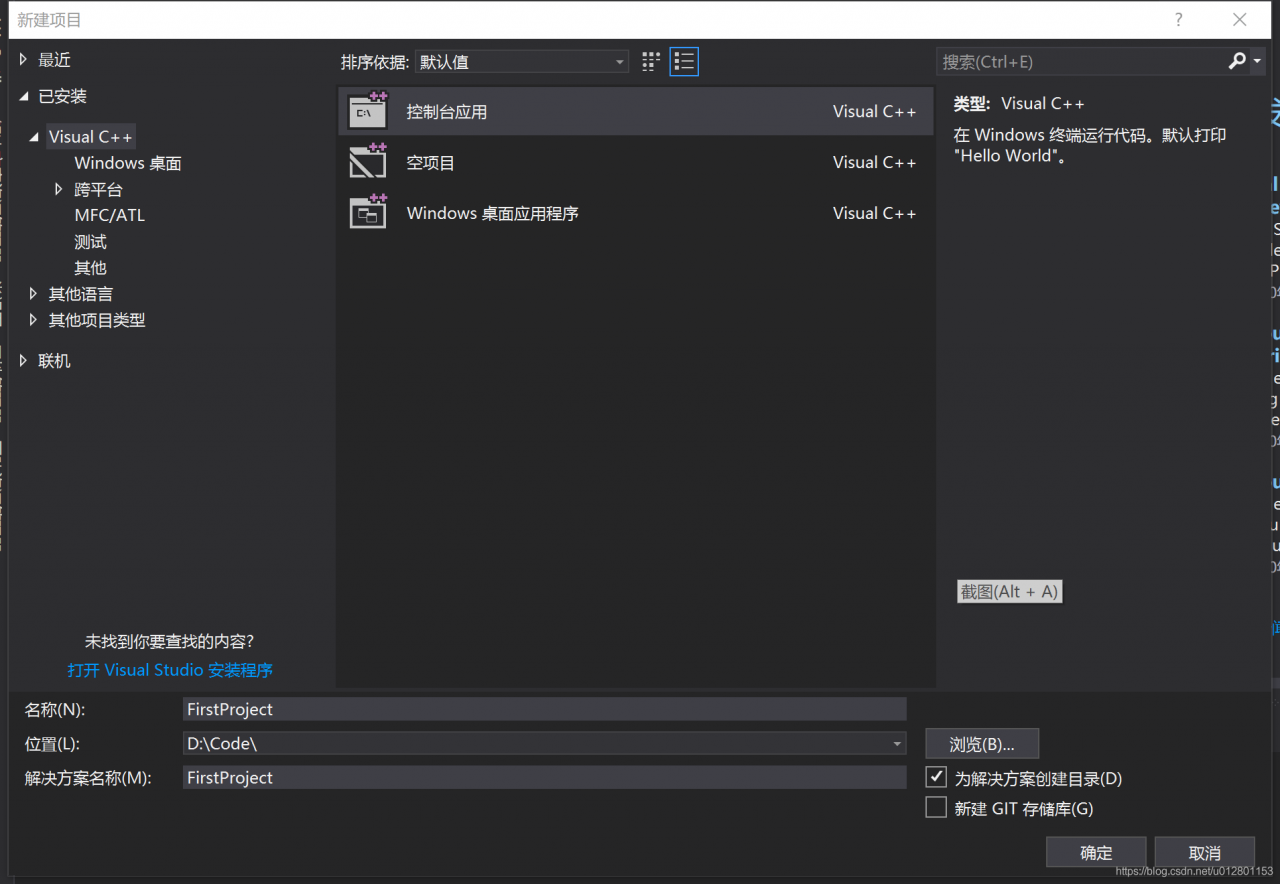The width and height of the screenshot is (1280, 884).
Task: Expand the 跨平台 tree node
Action: click(59, 189)
